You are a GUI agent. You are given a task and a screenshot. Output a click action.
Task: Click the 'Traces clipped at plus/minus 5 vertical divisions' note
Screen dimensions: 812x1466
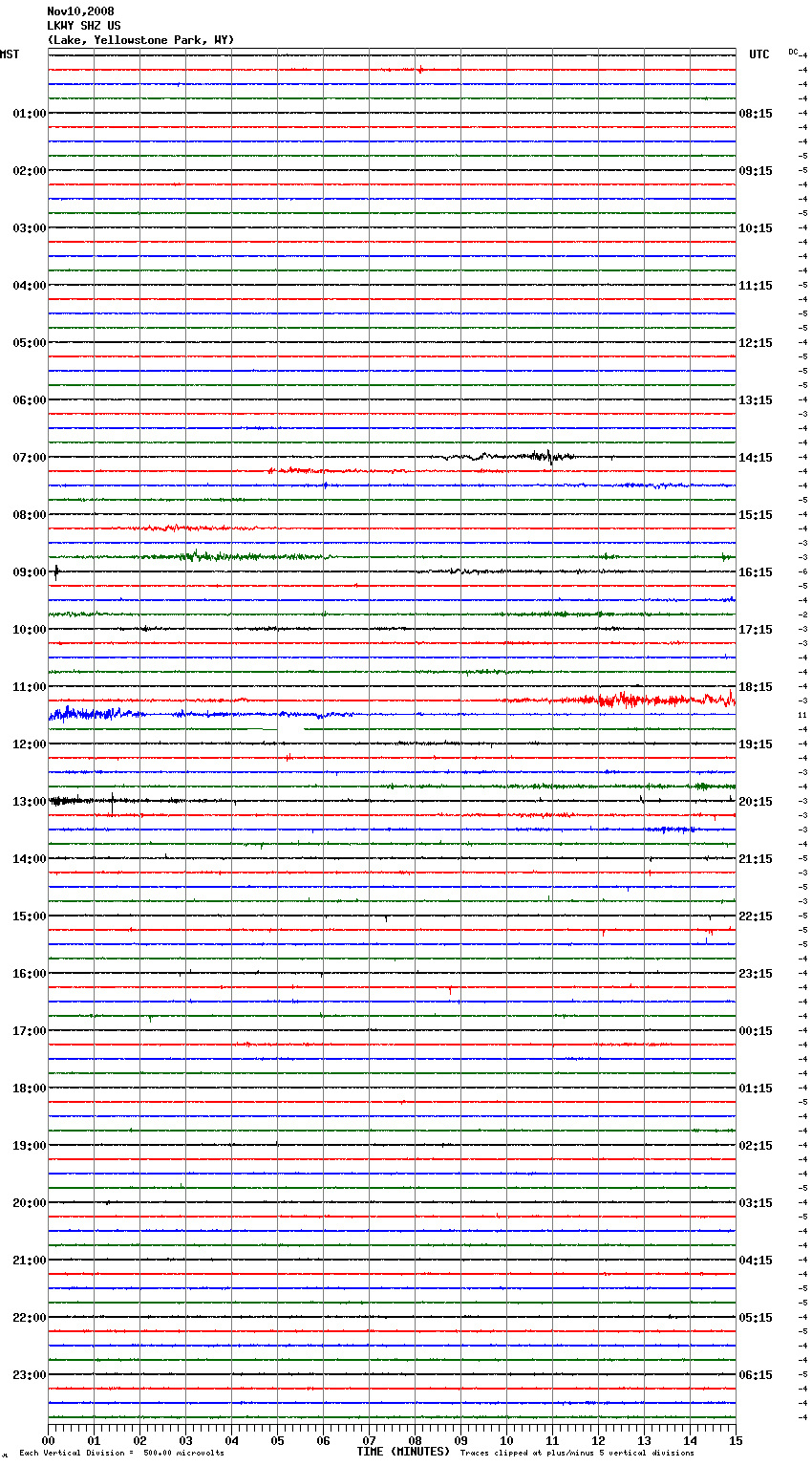tap(577, 1454)
